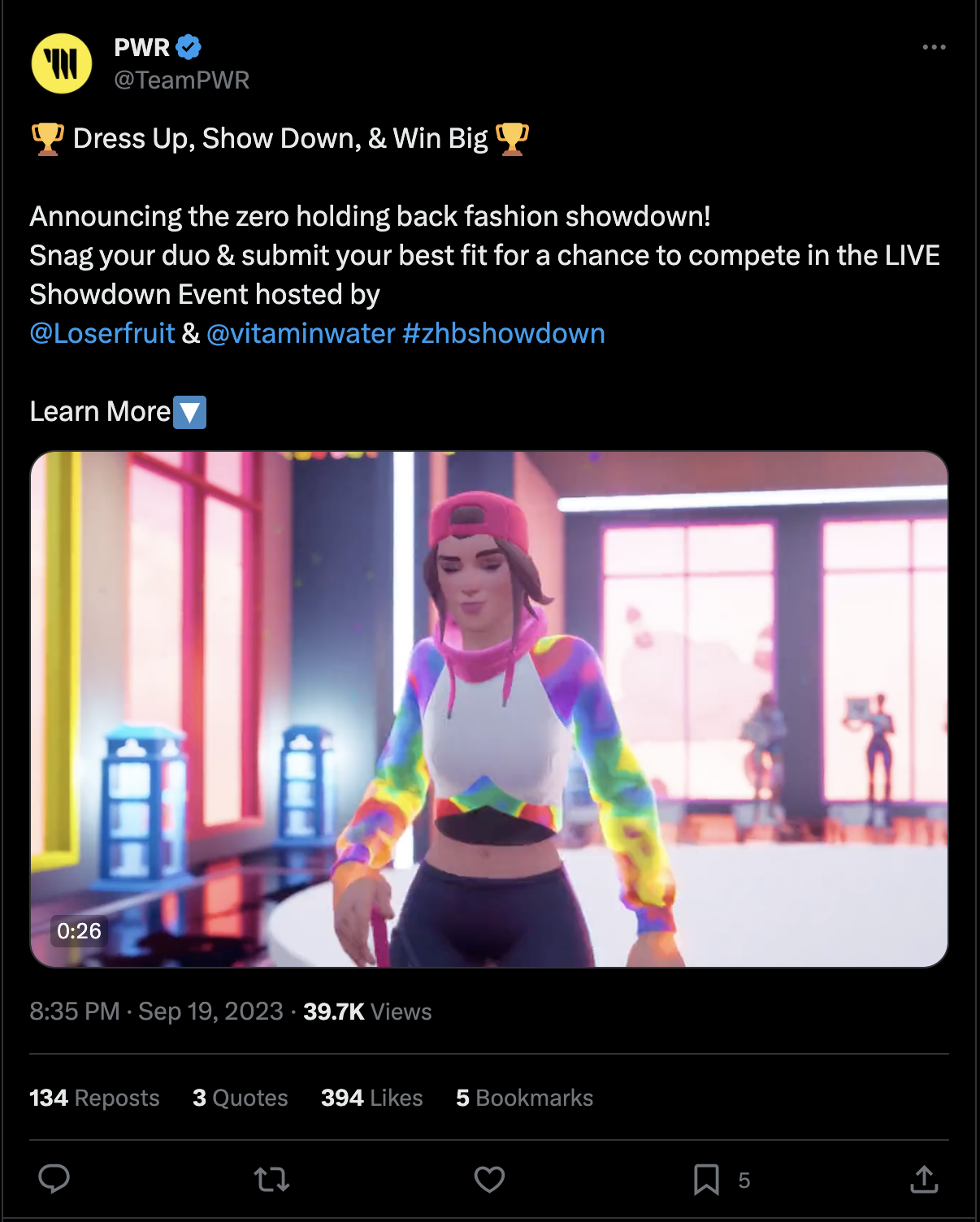
Task: Click the PWR profile avatar
Action: coord(62,63)
